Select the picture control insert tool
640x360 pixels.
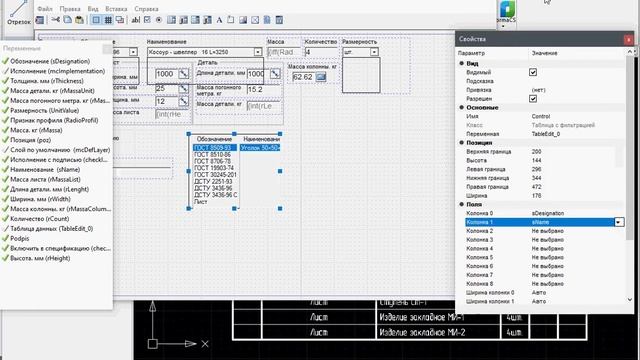coord(243,20)
